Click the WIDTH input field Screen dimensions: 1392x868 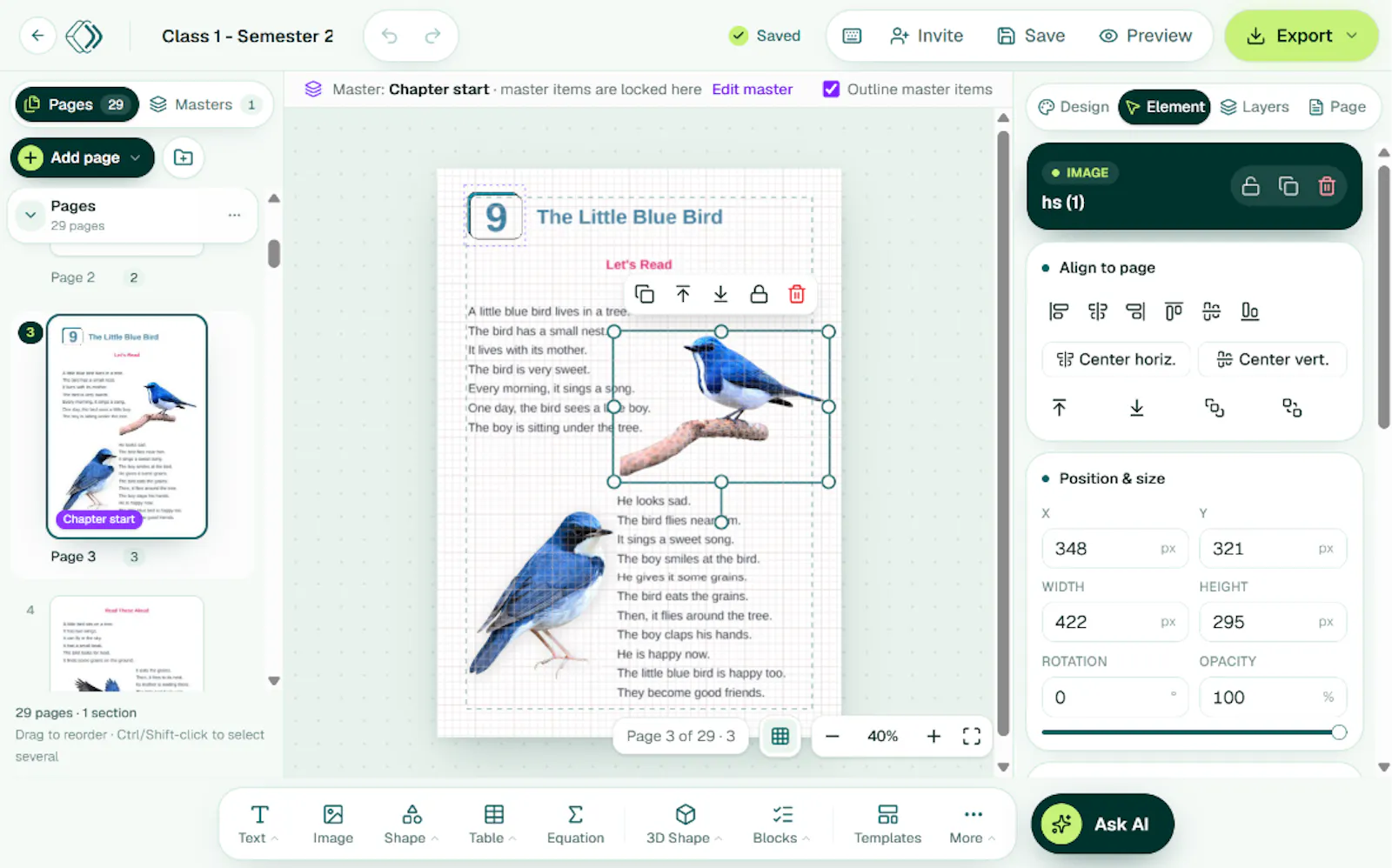1114,622
